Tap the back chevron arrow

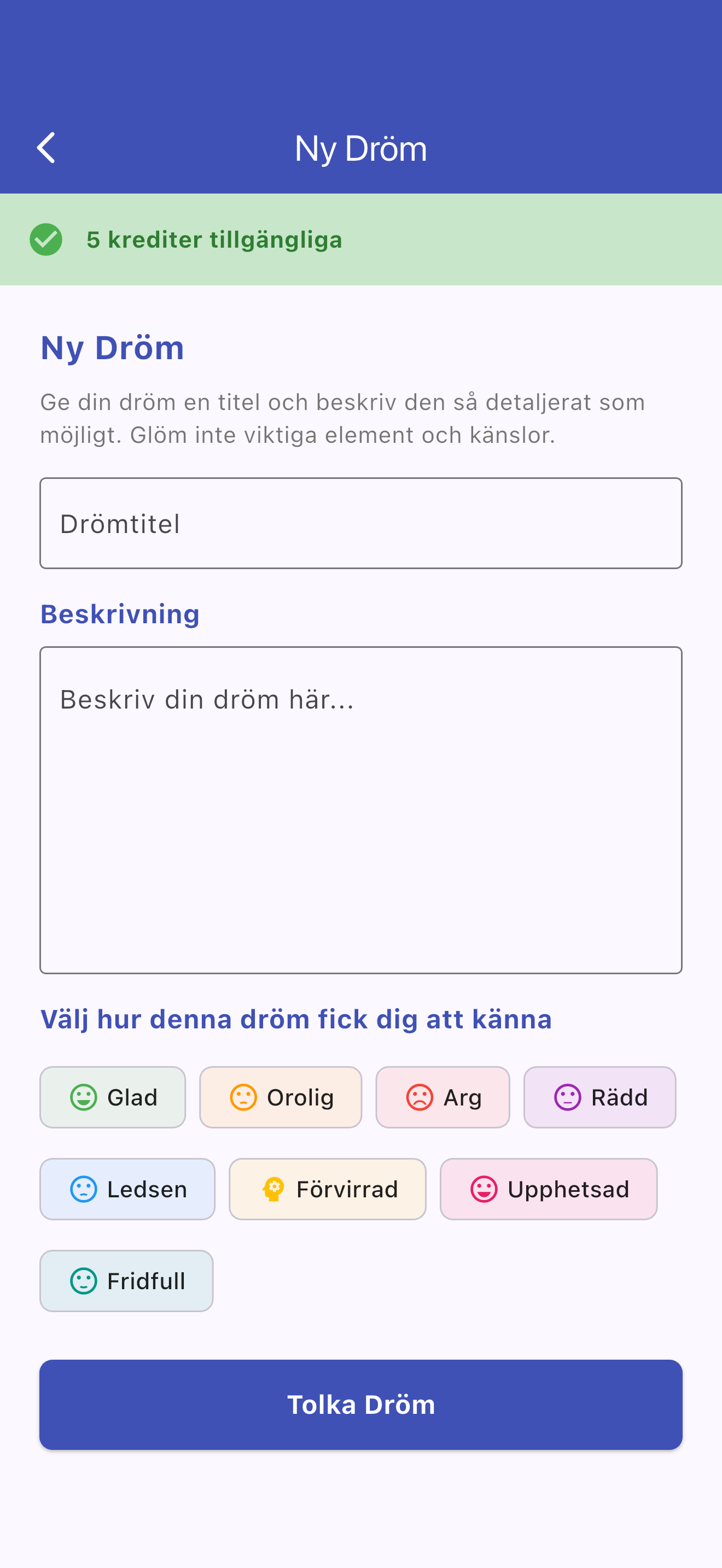(46, 147)
